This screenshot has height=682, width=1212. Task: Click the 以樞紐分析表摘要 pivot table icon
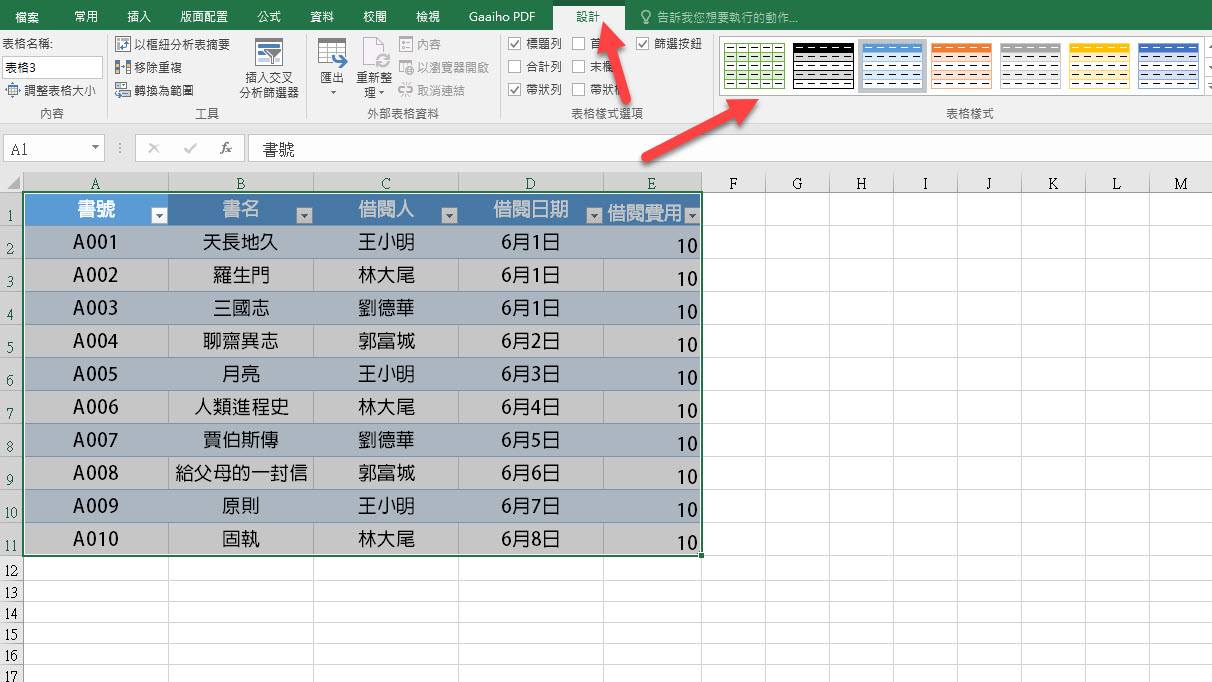123,44
